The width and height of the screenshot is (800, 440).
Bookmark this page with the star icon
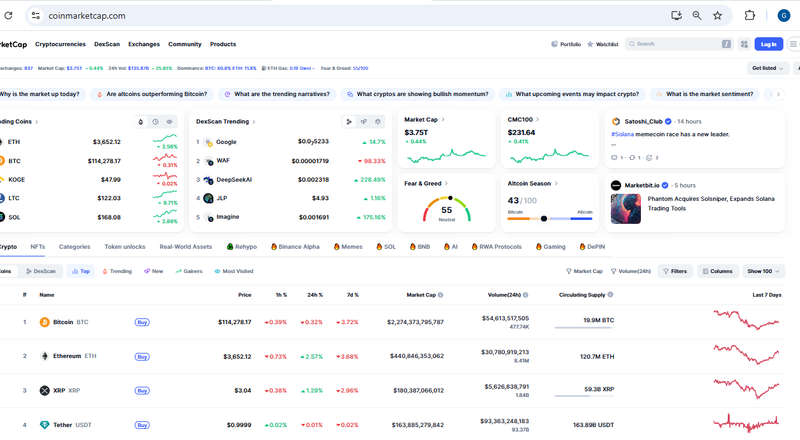(x=717, y=15)
